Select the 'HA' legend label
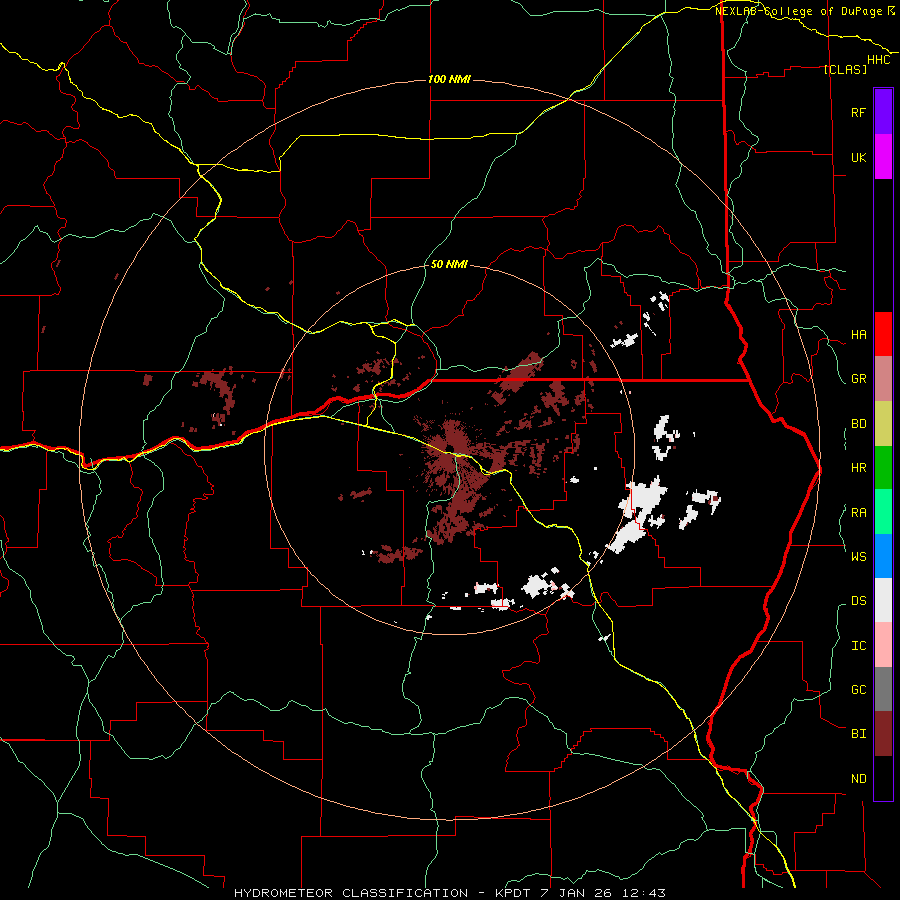The image size is (900, 900). pos(858,335)
